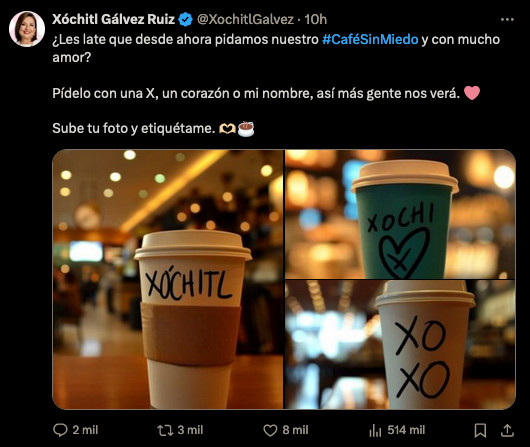This screenshot has width=530, height=447.
Task: Open the XOXO cup image
Action: point(400,345)
